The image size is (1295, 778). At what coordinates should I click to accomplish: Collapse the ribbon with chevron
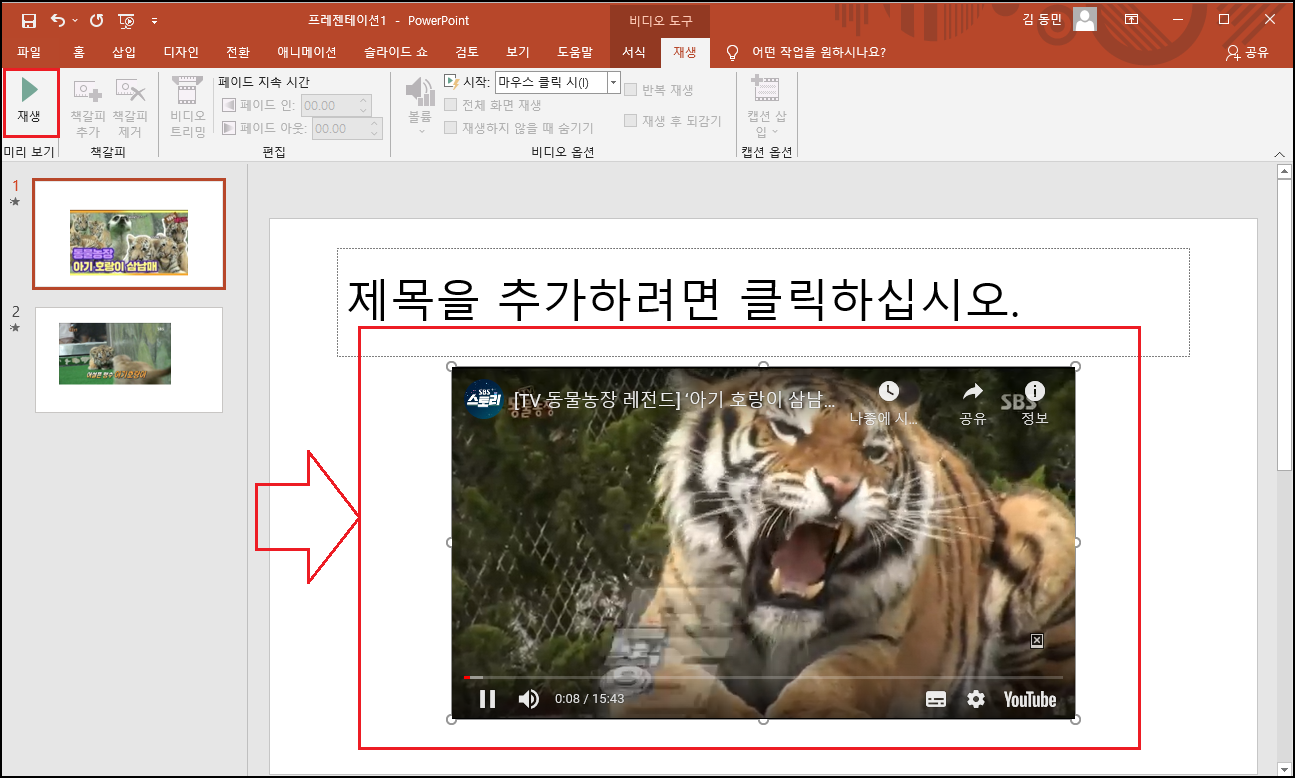click(x=1279, y=153)
